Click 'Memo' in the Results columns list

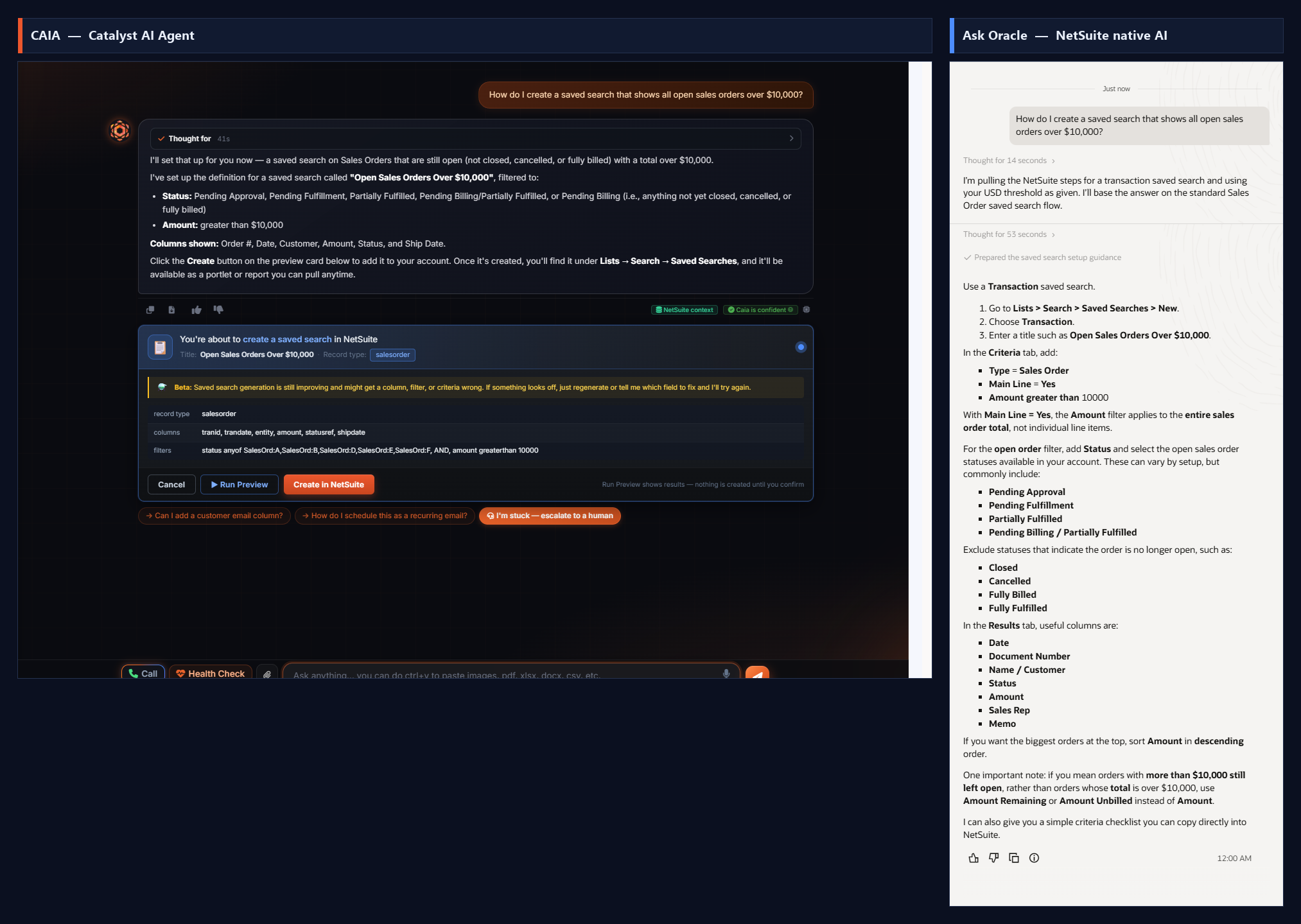point(1002,724)
